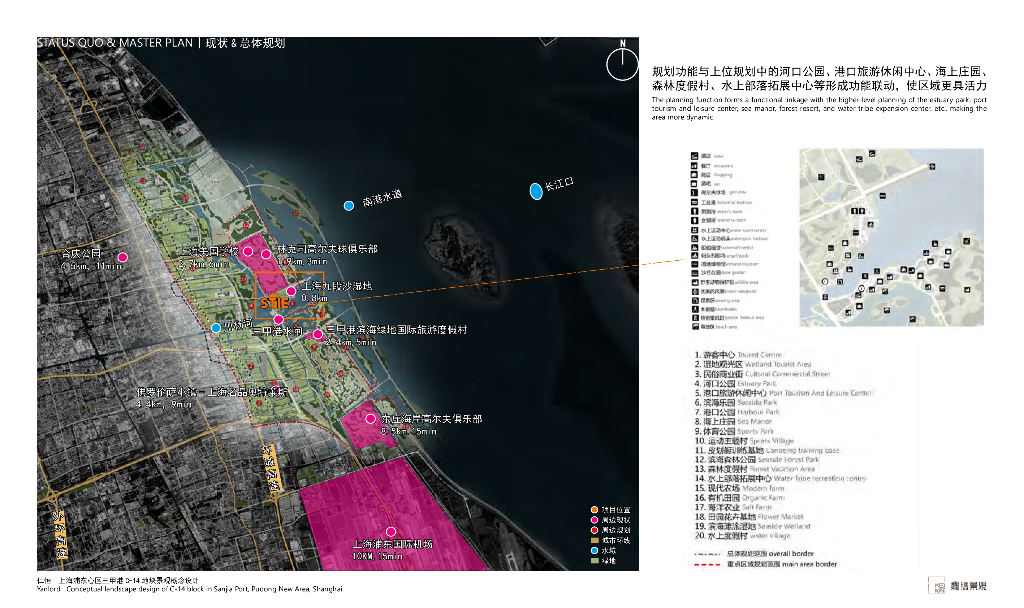The image size is (1024, 608).
Task: Click '10. Sports Village' list entry
Action: [744, 441]
